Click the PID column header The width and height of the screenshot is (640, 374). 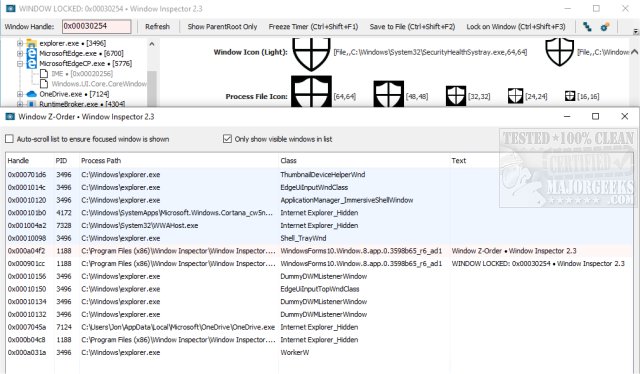coord(67,160)
